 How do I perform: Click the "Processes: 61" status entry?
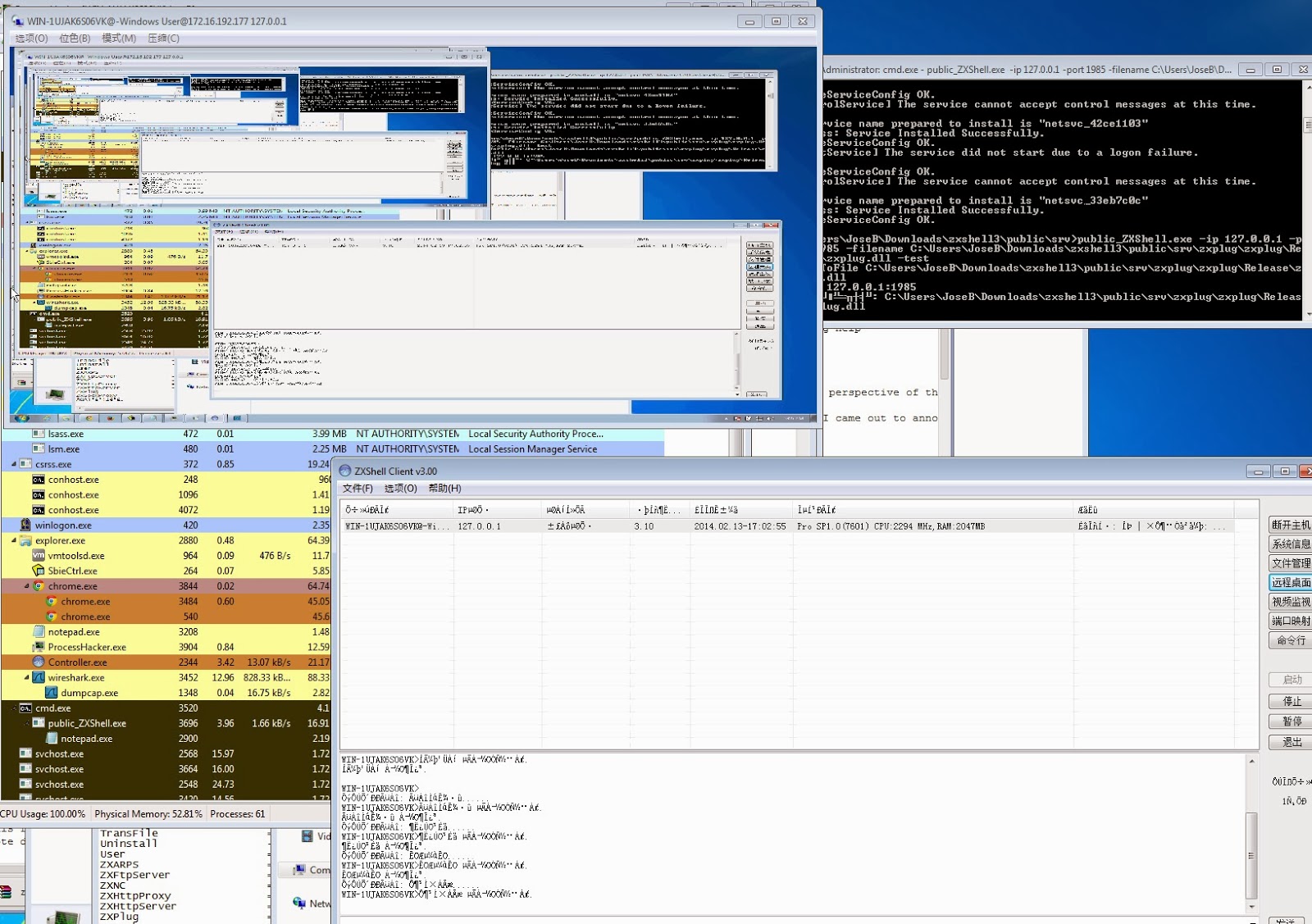click(x=238, y=814)
